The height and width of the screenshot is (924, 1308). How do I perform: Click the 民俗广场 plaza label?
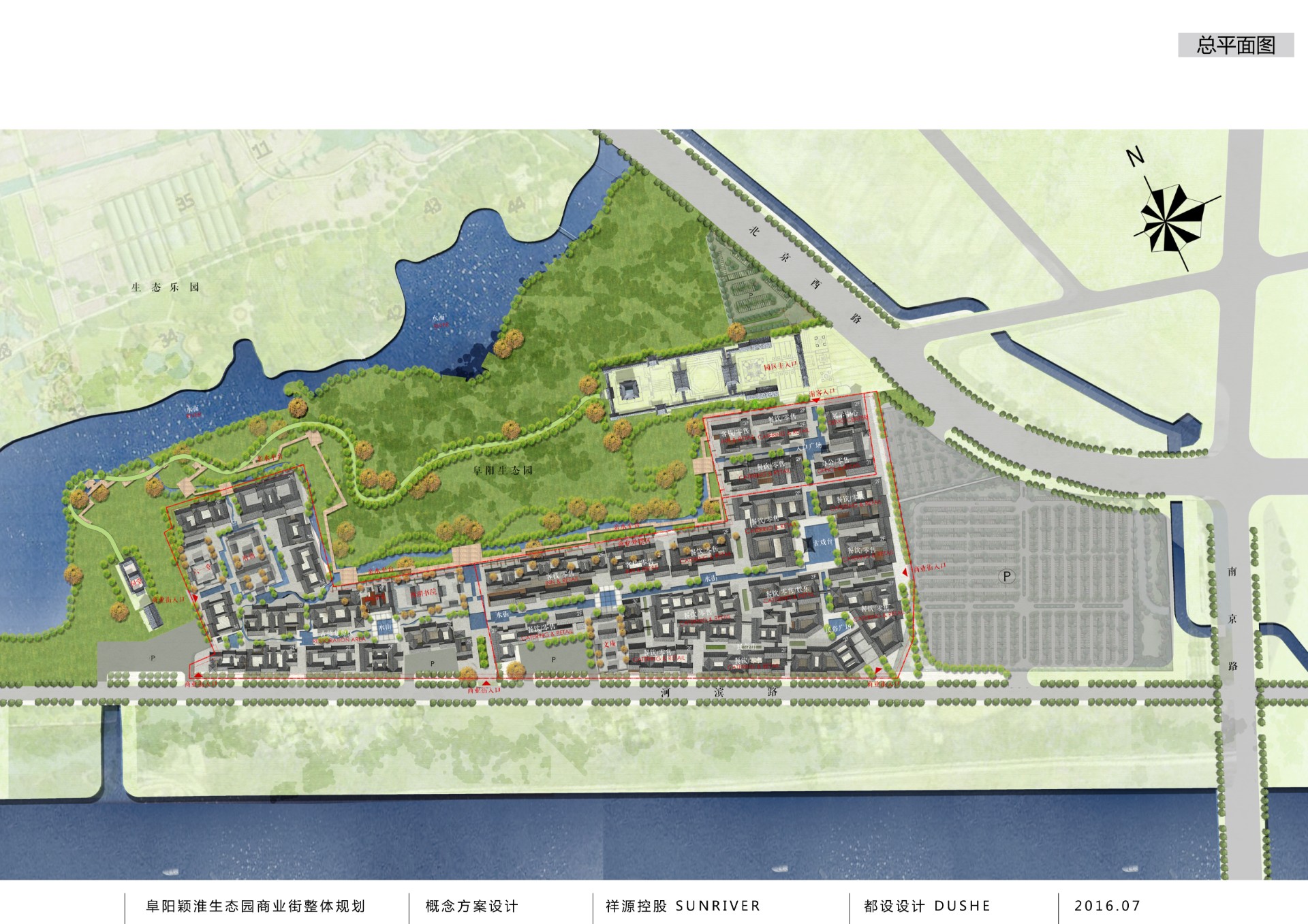click(839, 628)
